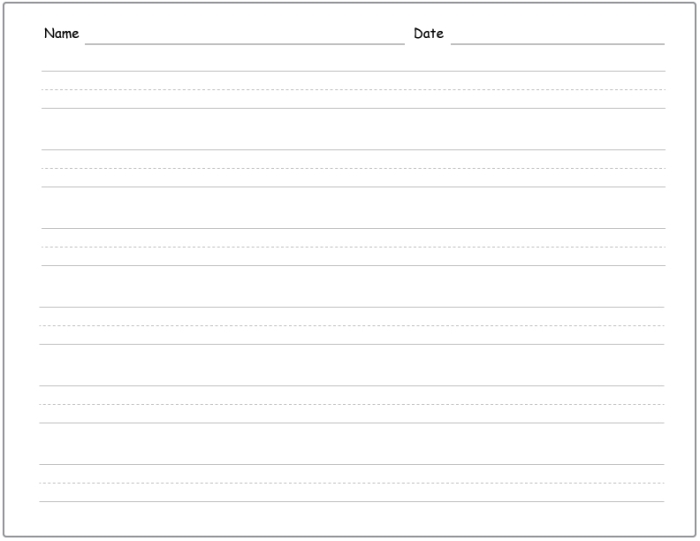
Task: Click the last writing row's bottom baseline
Action: 352,502
